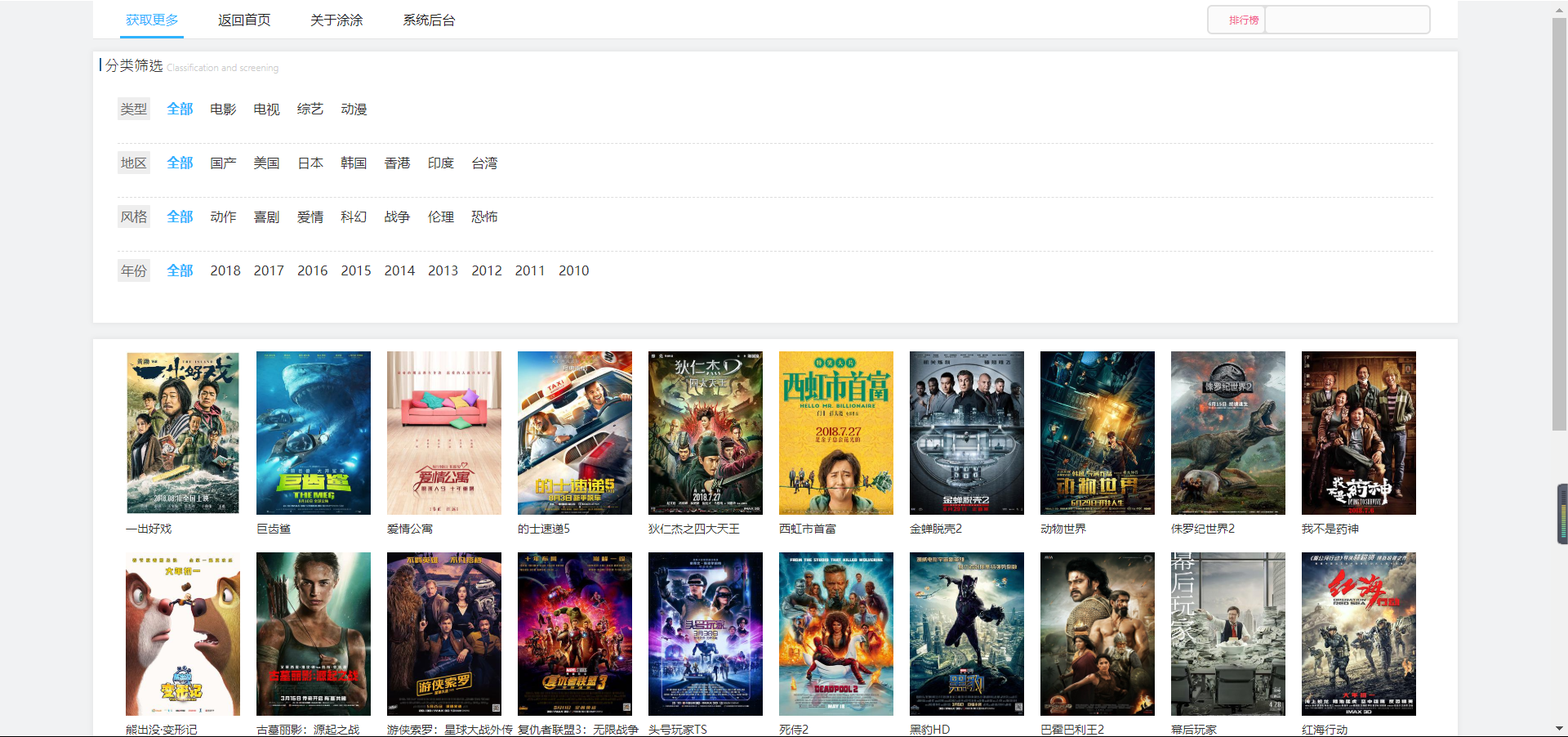Screen dimensions: 1568x737
Task: Filter year by 2014
Action: 399,270
